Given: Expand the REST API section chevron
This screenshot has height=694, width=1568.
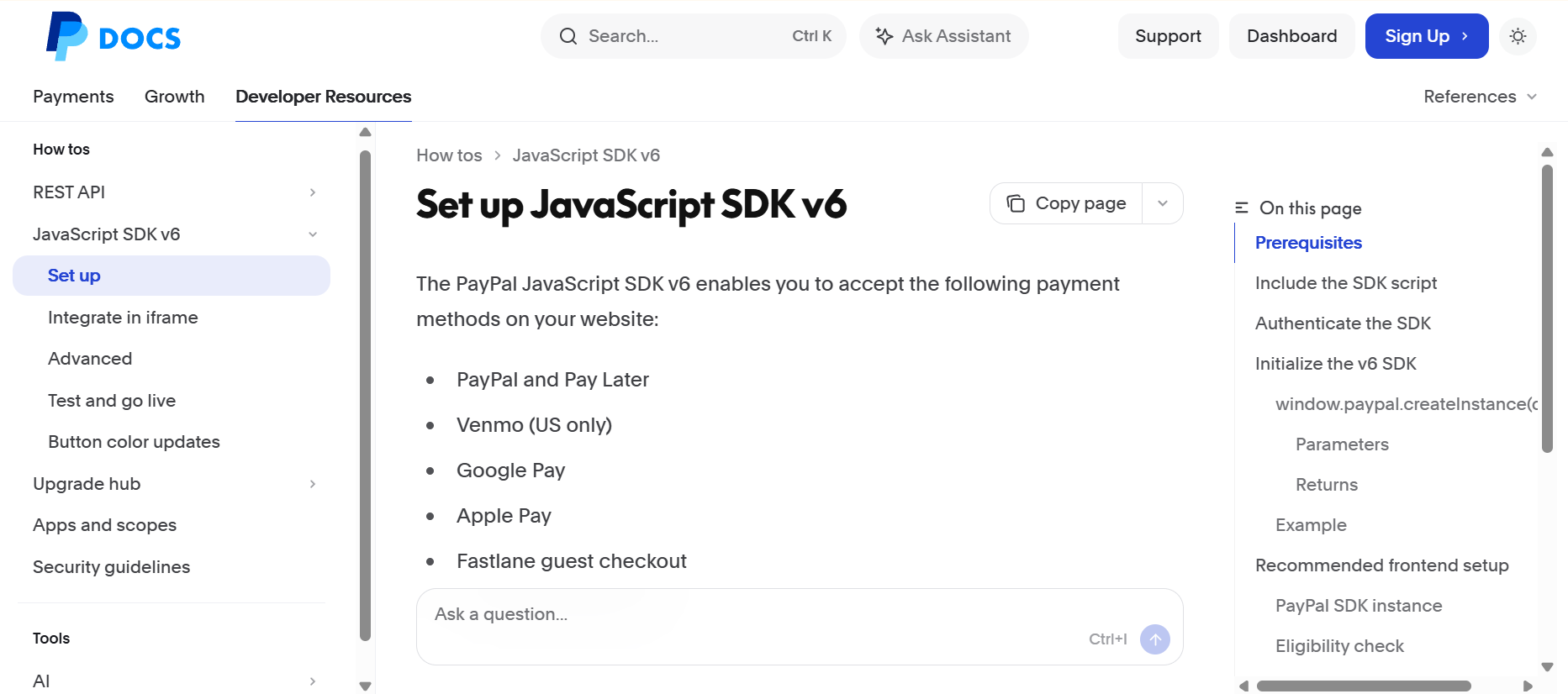Looking at the screenshot, I should click(313, 192).
